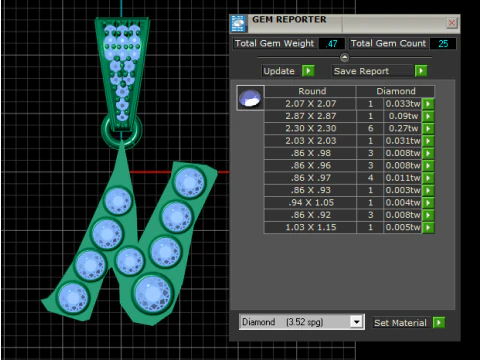The image size is (480, 360).
Task: Select the 2.07 X 2.07 size cell
Action: click(x=310, y=104)
